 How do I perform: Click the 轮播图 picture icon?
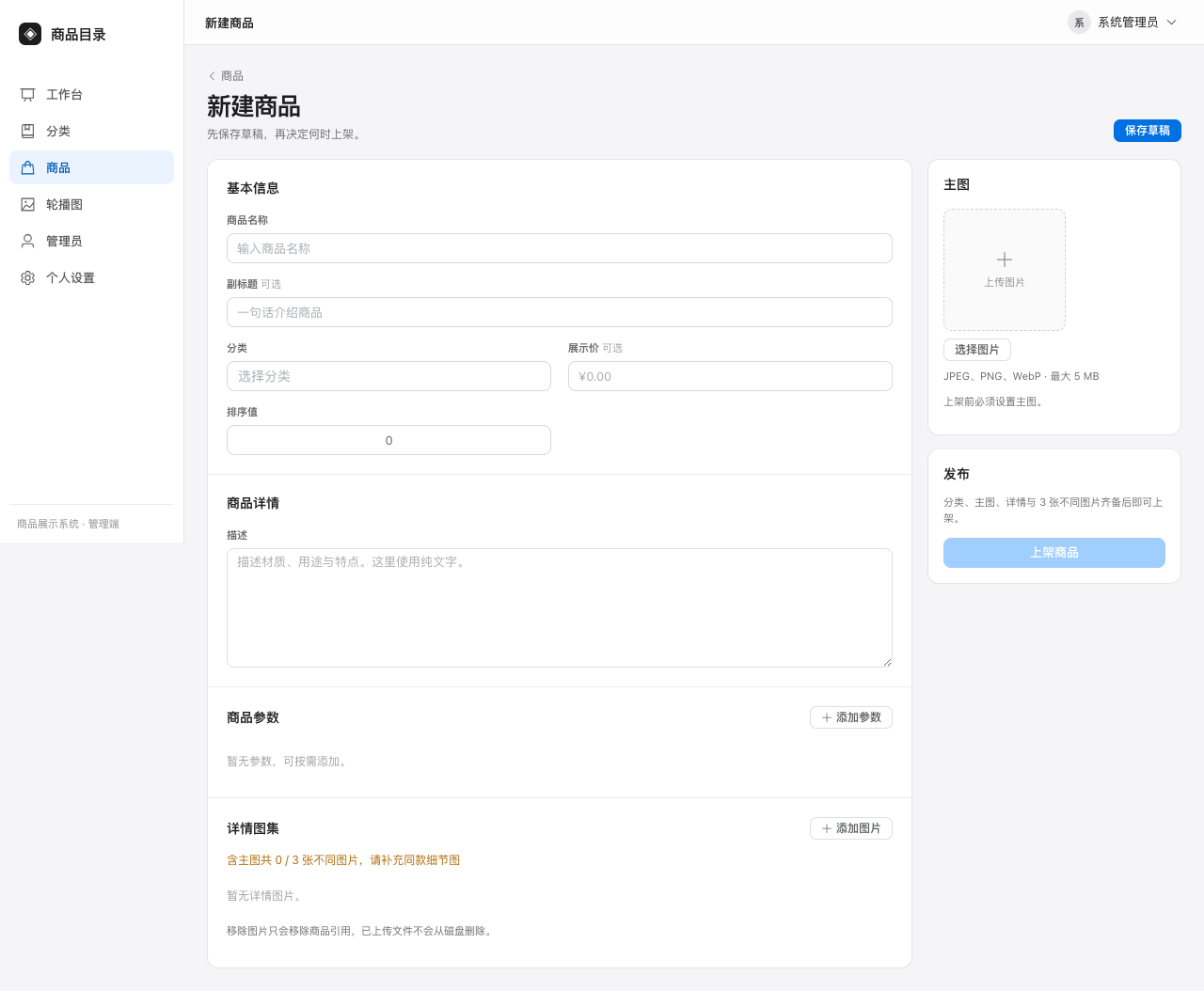click(28, 205)
